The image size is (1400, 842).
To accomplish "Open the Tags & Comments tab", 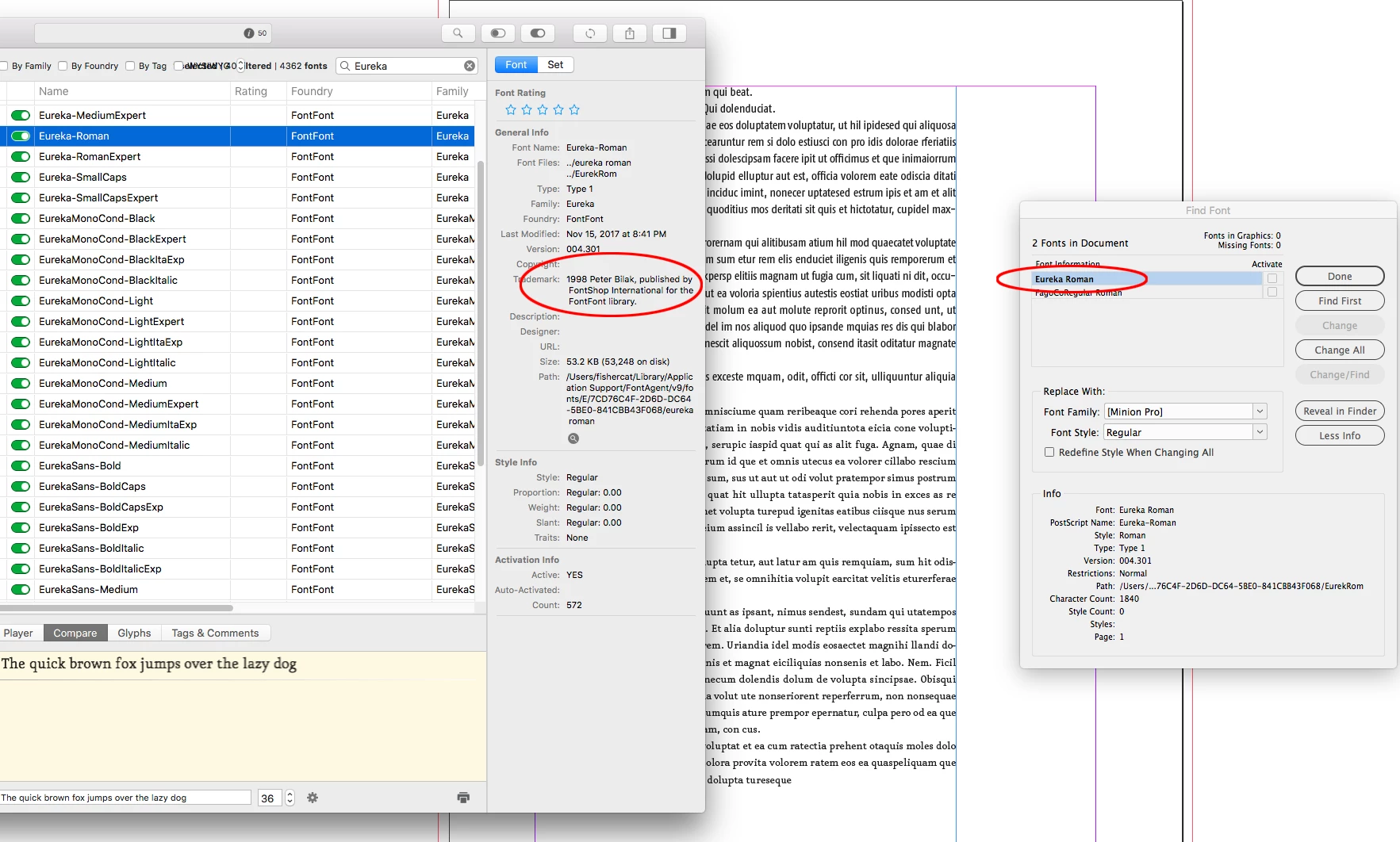I will point(215,633).
